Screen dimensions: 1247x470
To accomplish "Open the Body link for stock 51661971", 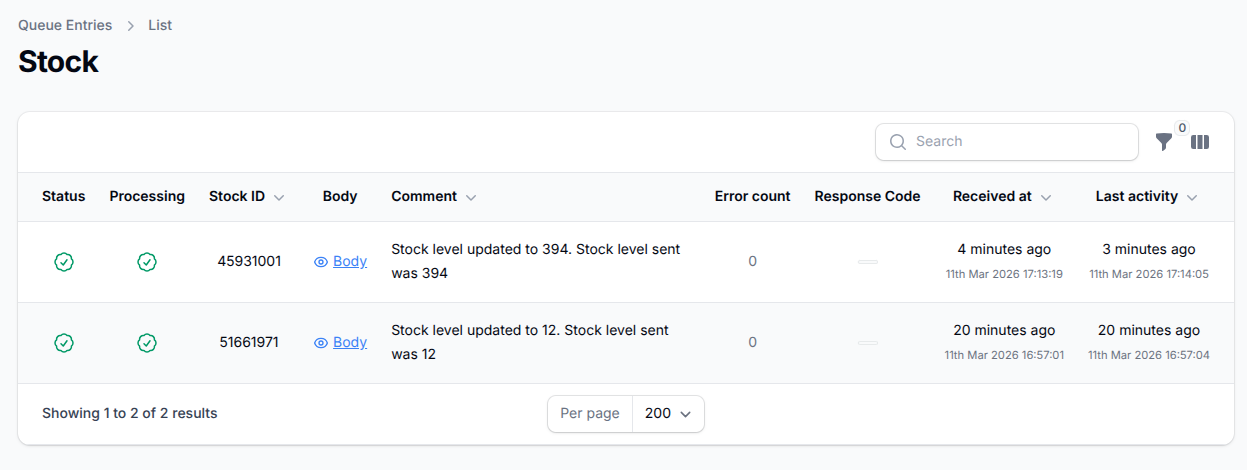I will pos(350,343).
